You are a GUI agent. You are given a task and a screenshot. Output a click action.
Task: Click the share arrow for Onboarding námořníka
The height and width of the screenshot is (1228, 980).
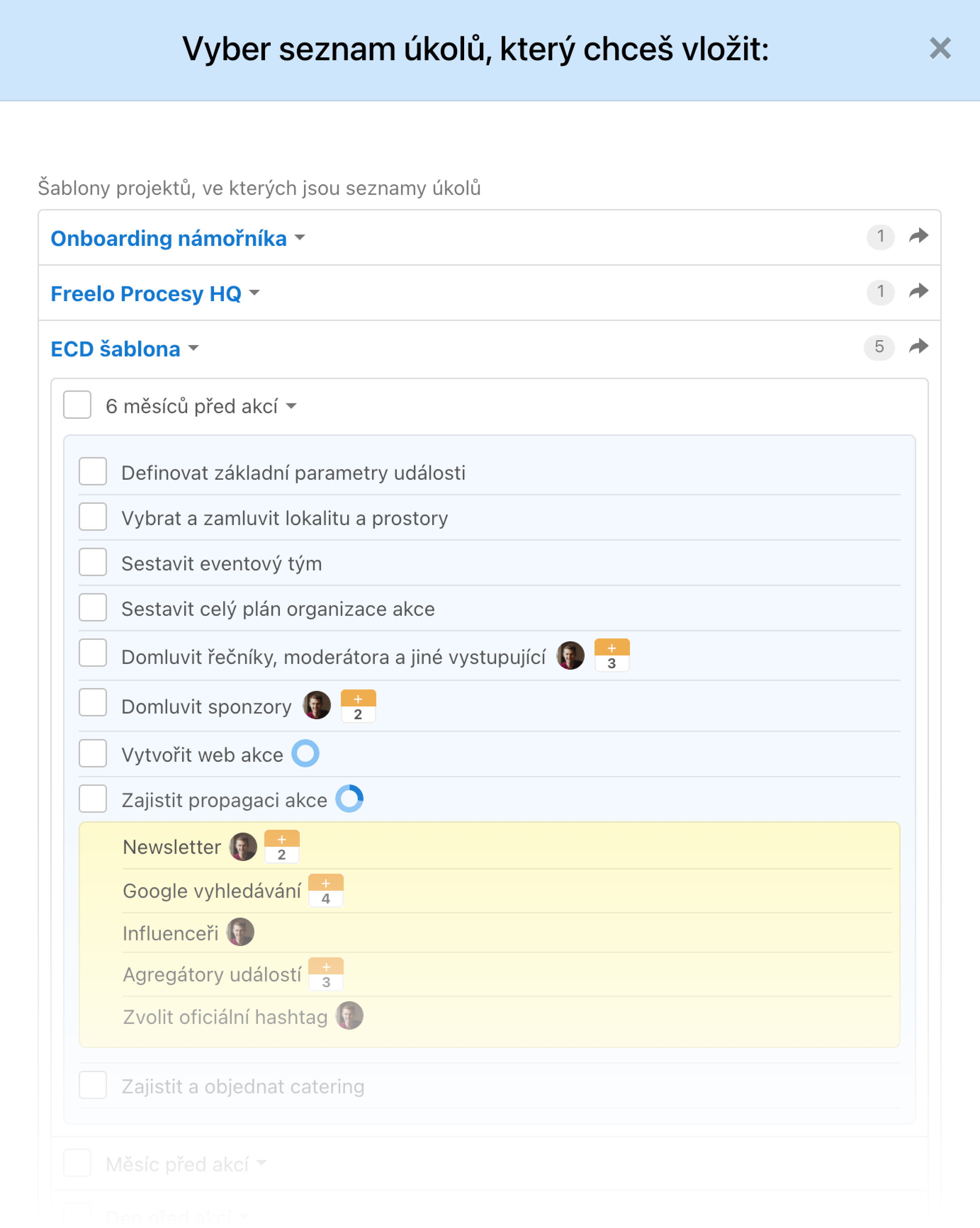pos(918,236)
